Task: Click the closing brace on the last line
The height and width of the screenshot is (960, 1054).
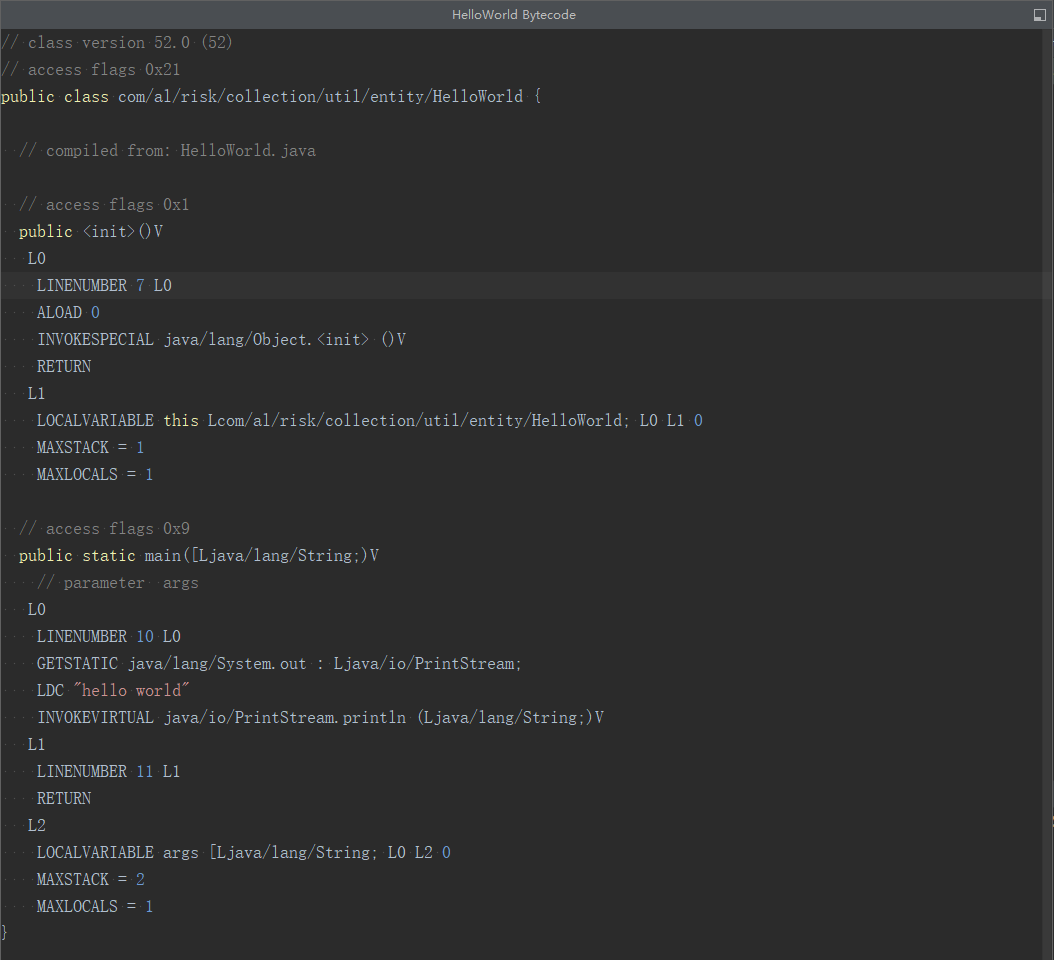Action: click(x=4, y=932)
